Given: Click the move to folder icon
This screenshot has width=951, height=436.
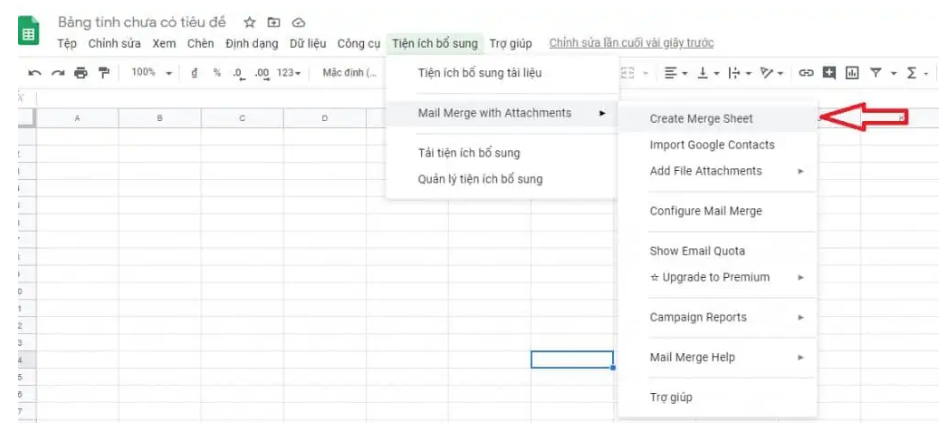Looking at the screenshot, I should tap(273, 22).
